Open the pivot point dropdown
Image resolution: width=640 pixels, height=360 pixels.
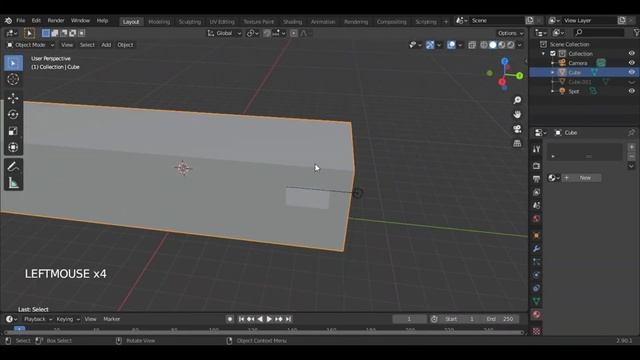tap(253, 33)
